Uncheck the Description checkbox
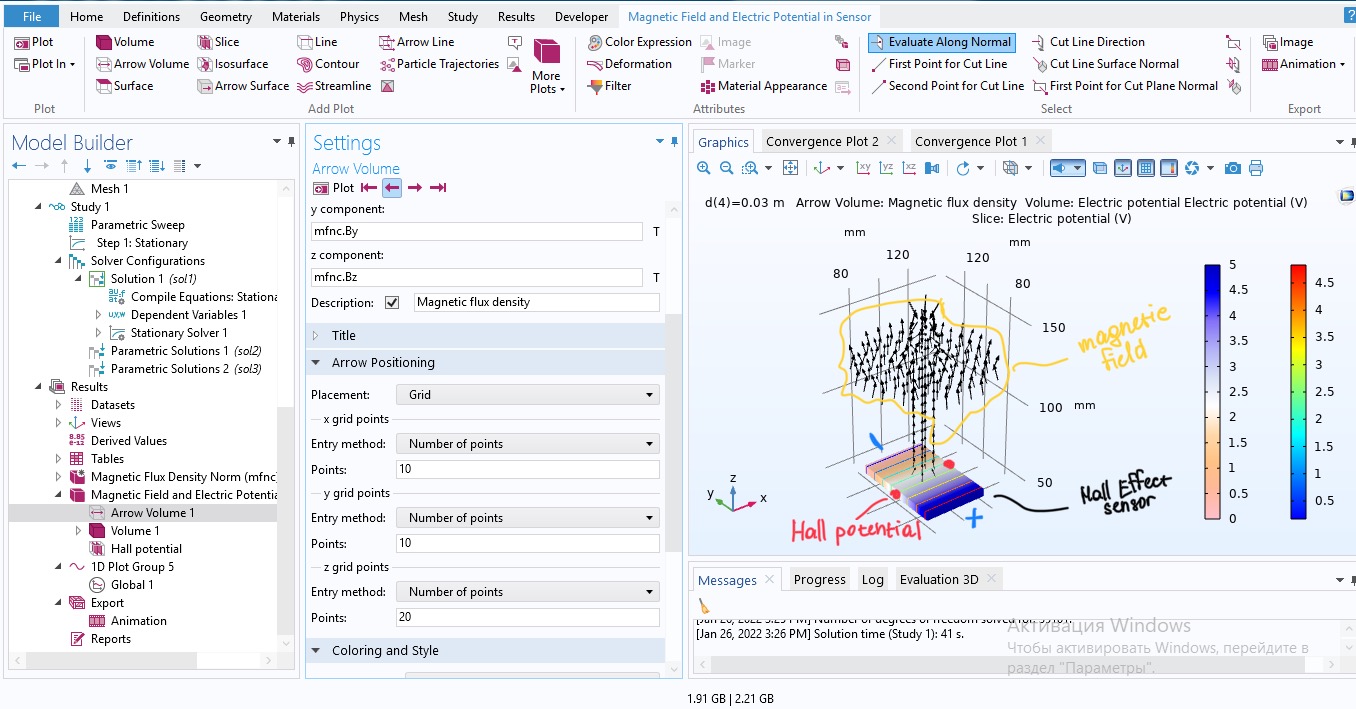 (x=392, y=302)
